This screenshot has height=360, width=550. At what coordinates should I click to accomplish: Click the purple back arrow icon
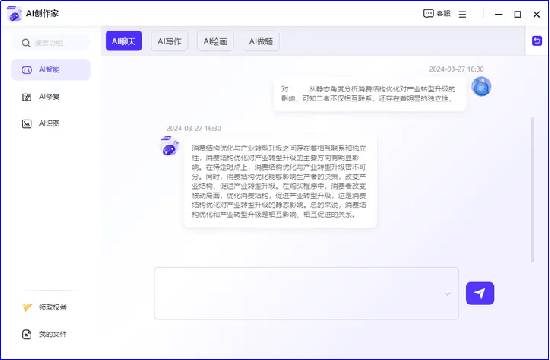(537, 41)
